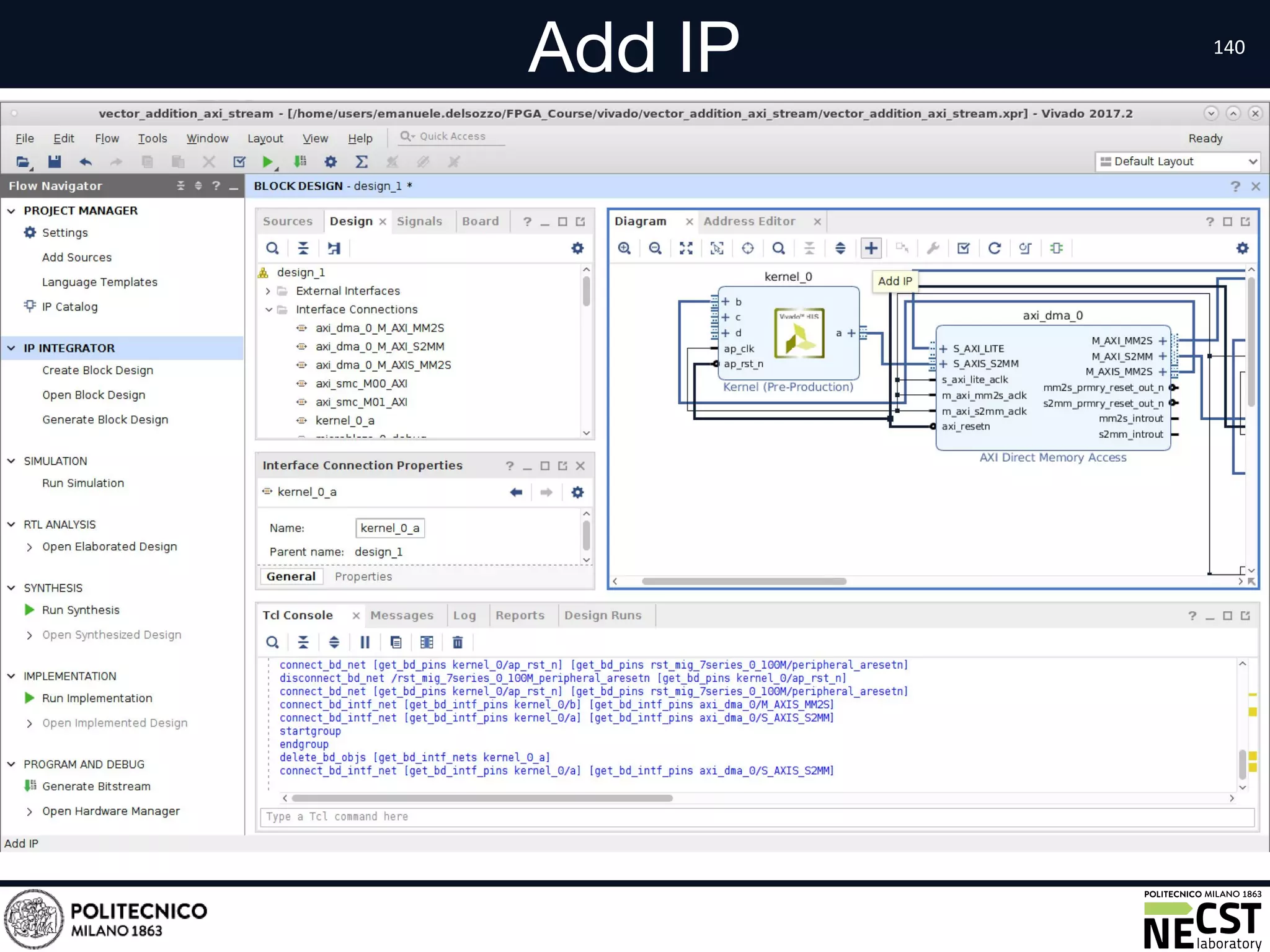Image resolution: width=1270 pixels, height=952 pixels.
Task: Open the Tools menu
Action: (153, 138)
